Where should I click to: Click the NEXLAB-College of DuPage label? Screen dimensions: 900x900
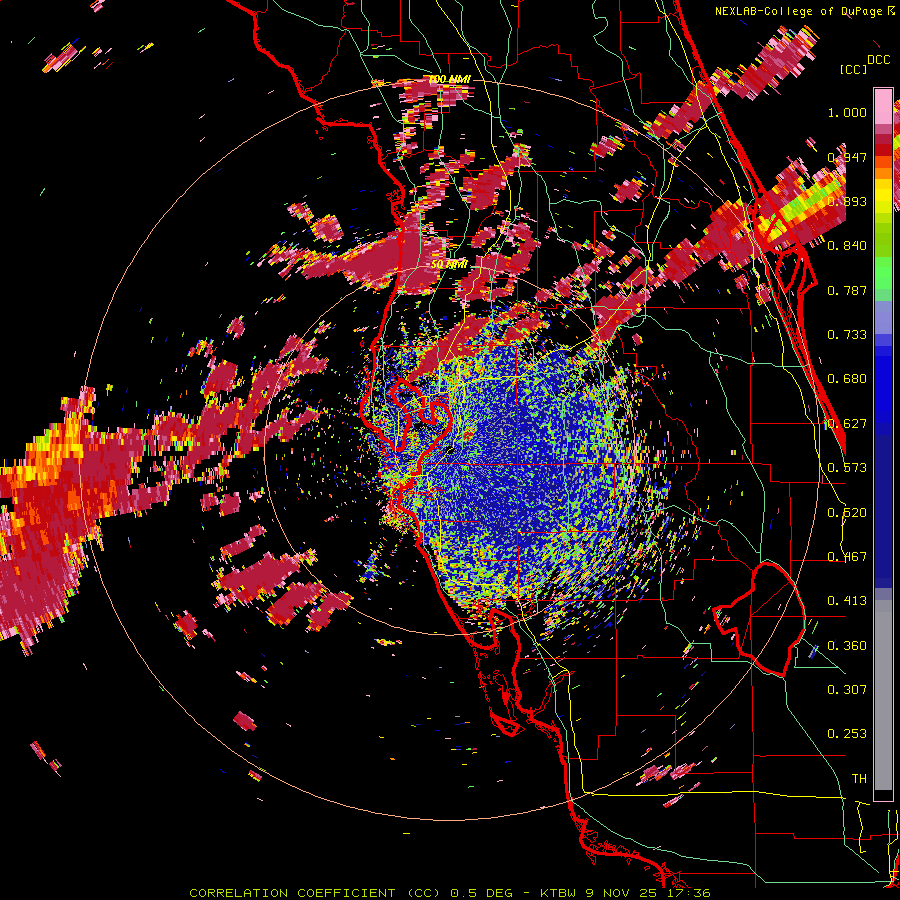805,11
